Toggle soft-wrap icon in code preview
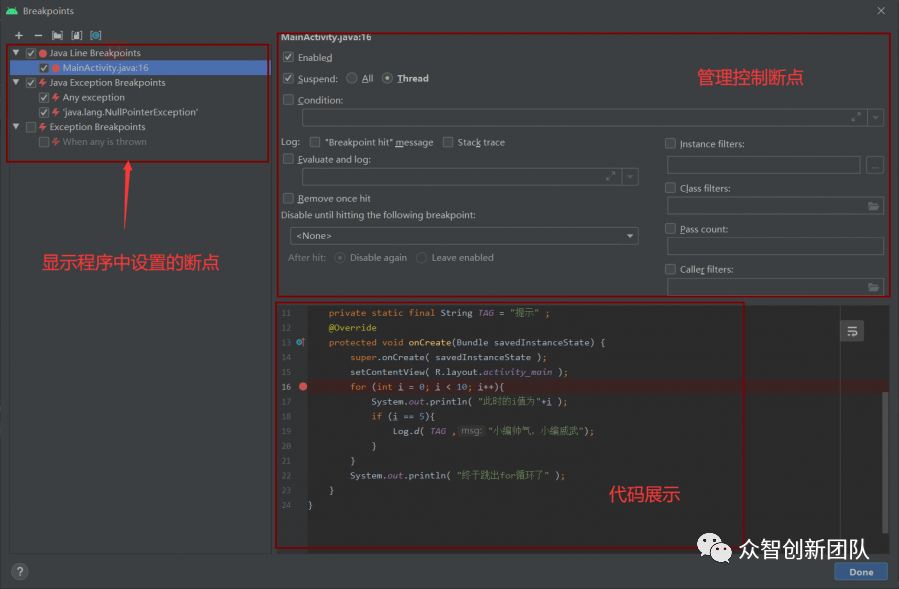This screenshot has width=899, height=589. [852, 331]
